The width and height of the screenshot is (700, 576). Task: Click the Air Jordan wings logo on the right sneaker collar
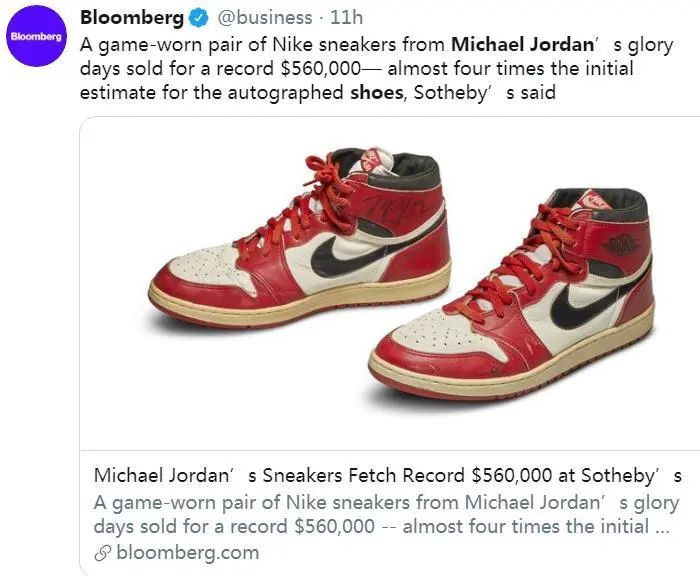[x=620, y=246]
